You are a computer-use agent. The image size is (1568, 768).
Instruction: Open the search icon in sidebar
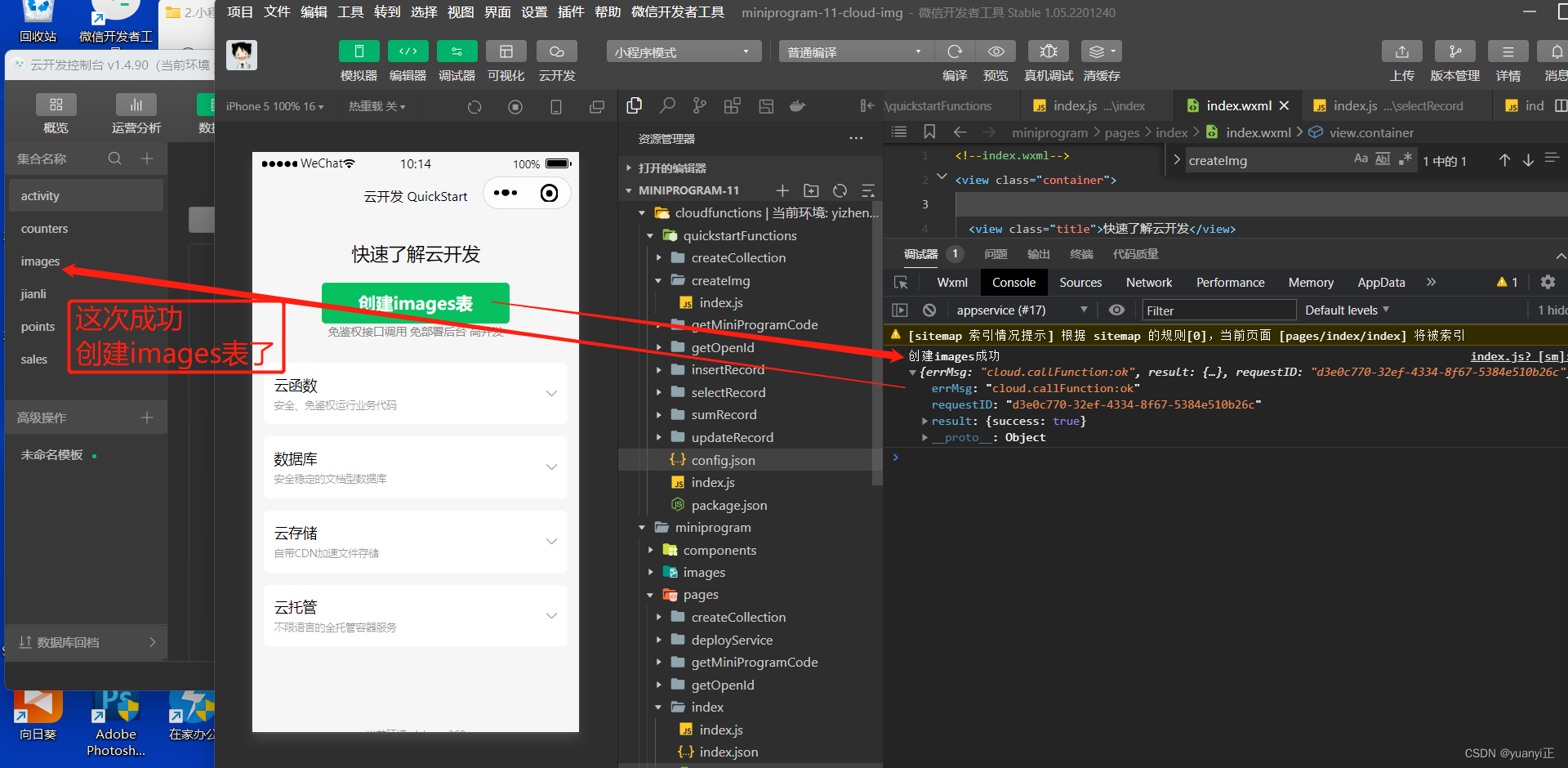[667, 105]
